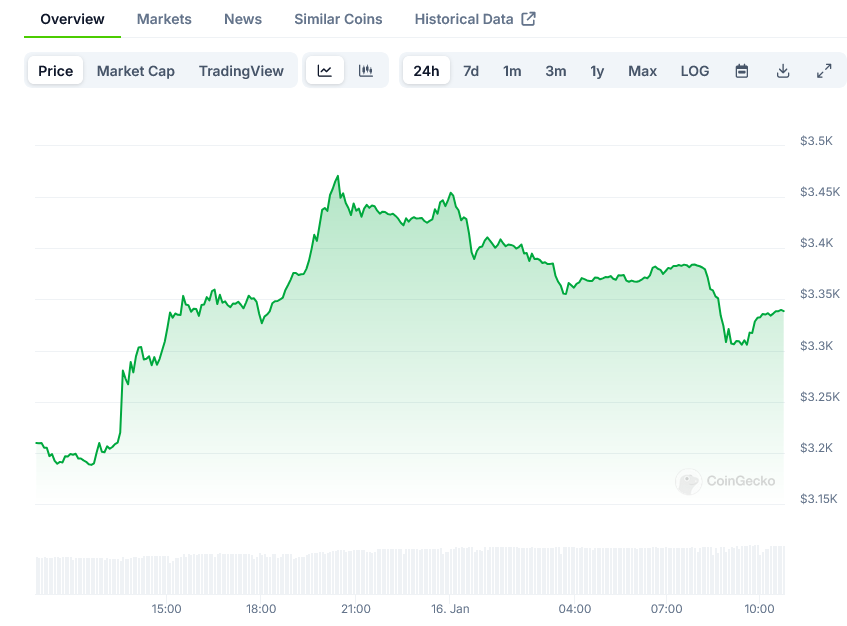The image size is (847, 626).
Task: Select Market Cap chart mode
Action: tap(136, 71)
